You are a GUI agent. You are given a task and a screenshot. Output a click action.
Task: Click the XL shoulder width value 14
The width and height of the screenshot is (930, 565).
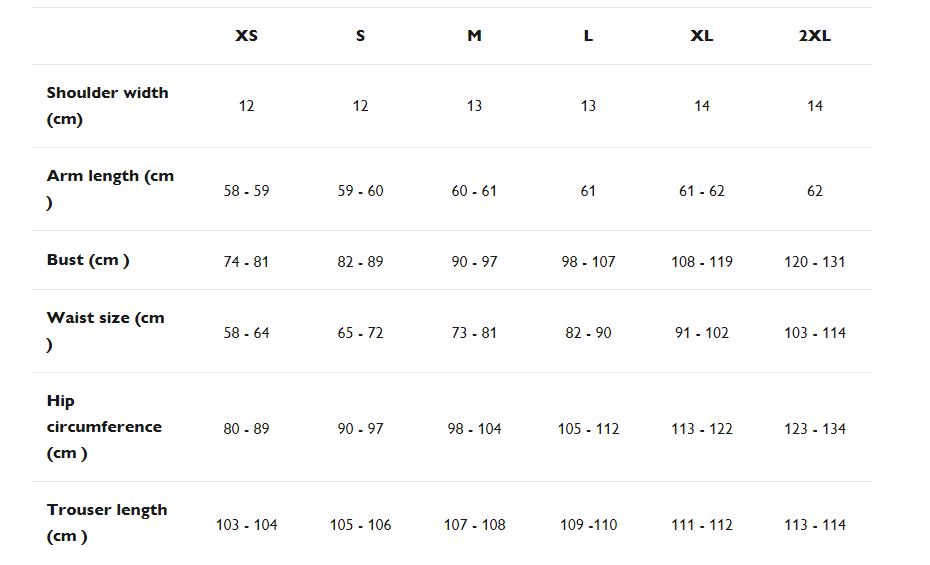702,106
